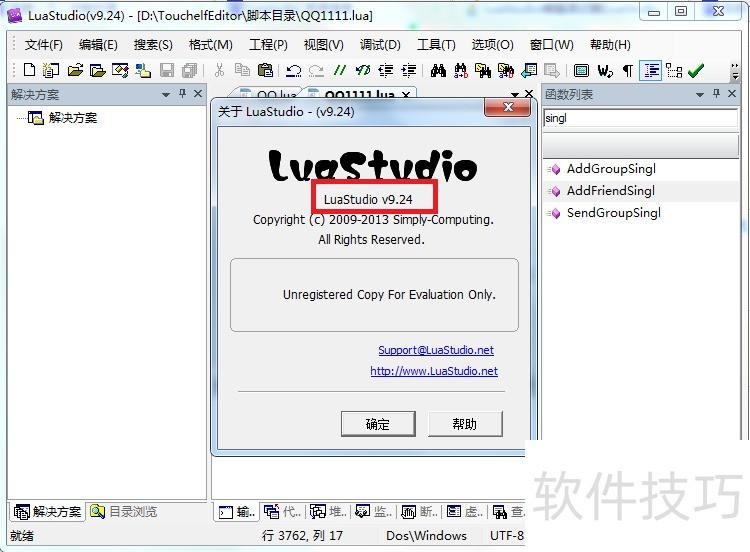The height and width of the screenshot is (552, 750).
Task: Click the Copy toolbar icon
Action: 242,70
